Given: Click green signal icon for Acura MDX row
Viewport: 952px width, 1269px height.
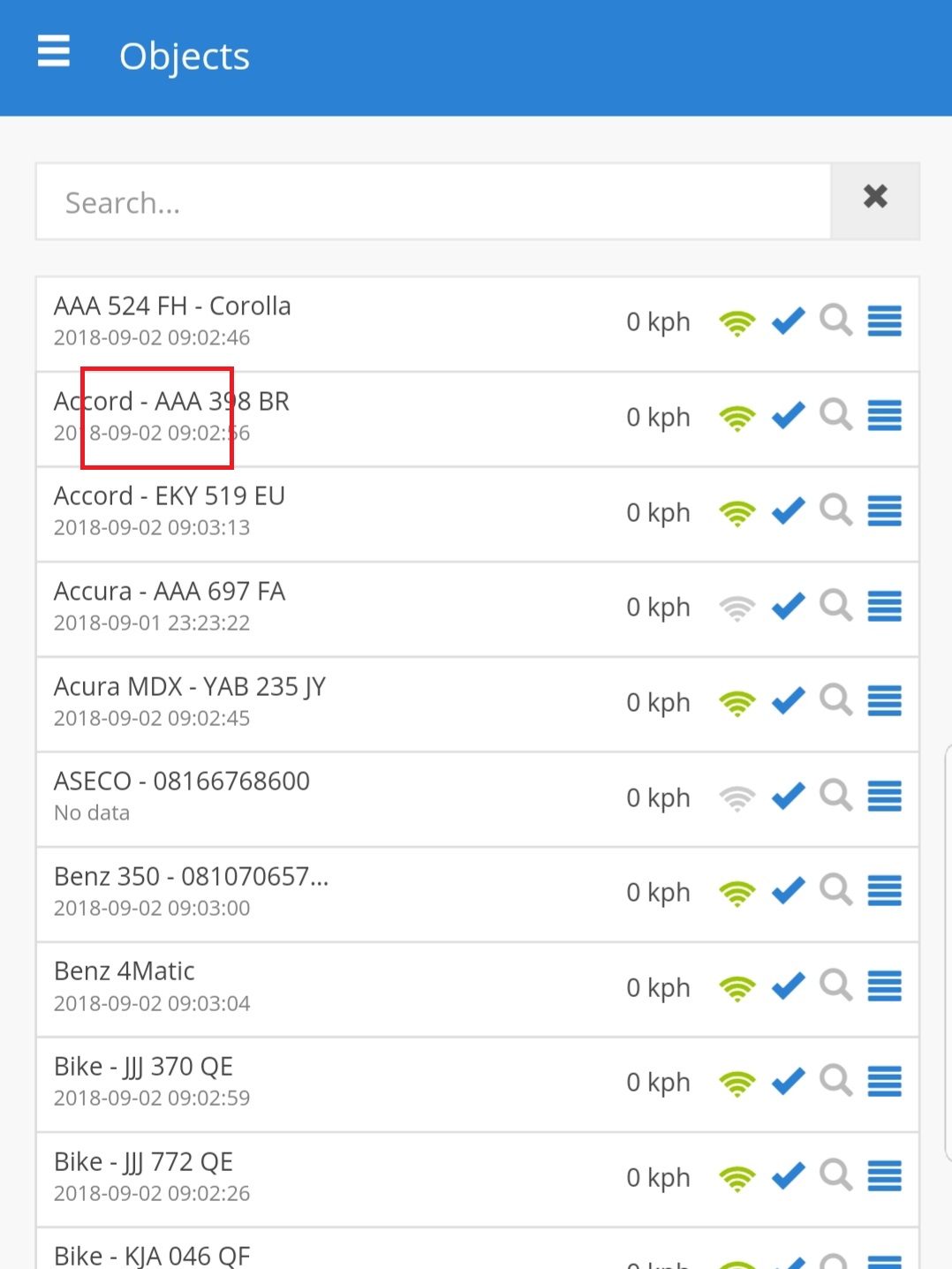Looking at the screenshot, I should point(737,703).
